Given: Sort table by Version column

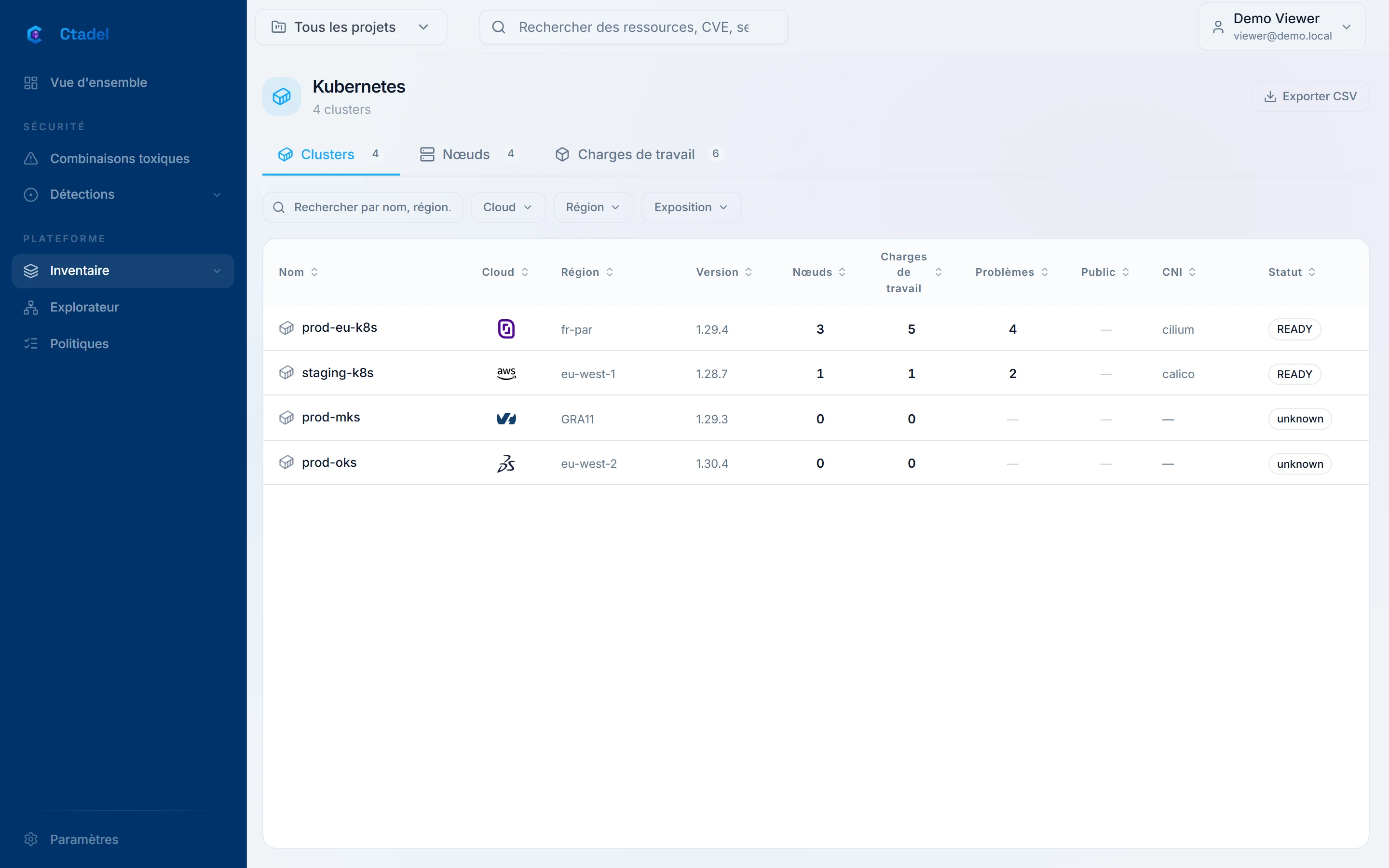Looking at the screenshot, I should [724, 272].
